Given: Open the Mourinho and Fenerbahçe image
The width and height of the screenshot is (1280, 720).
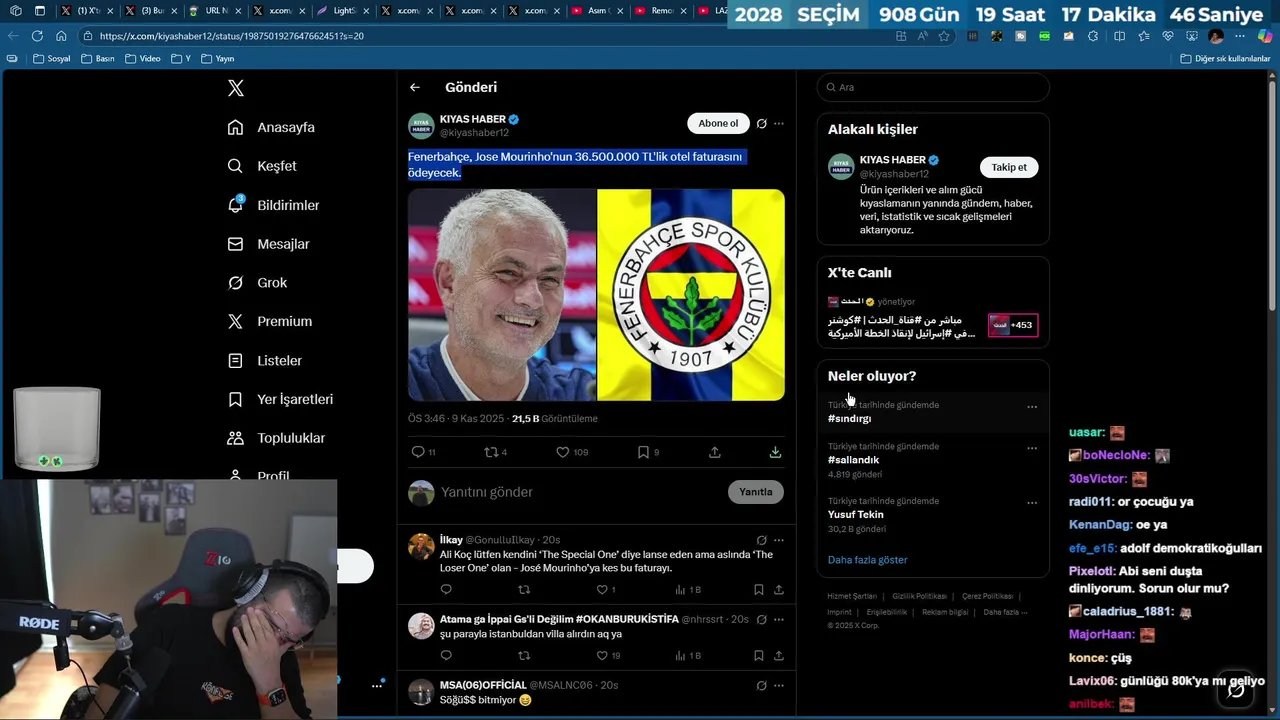Looking at the screenshot, I should pos(596,295).
